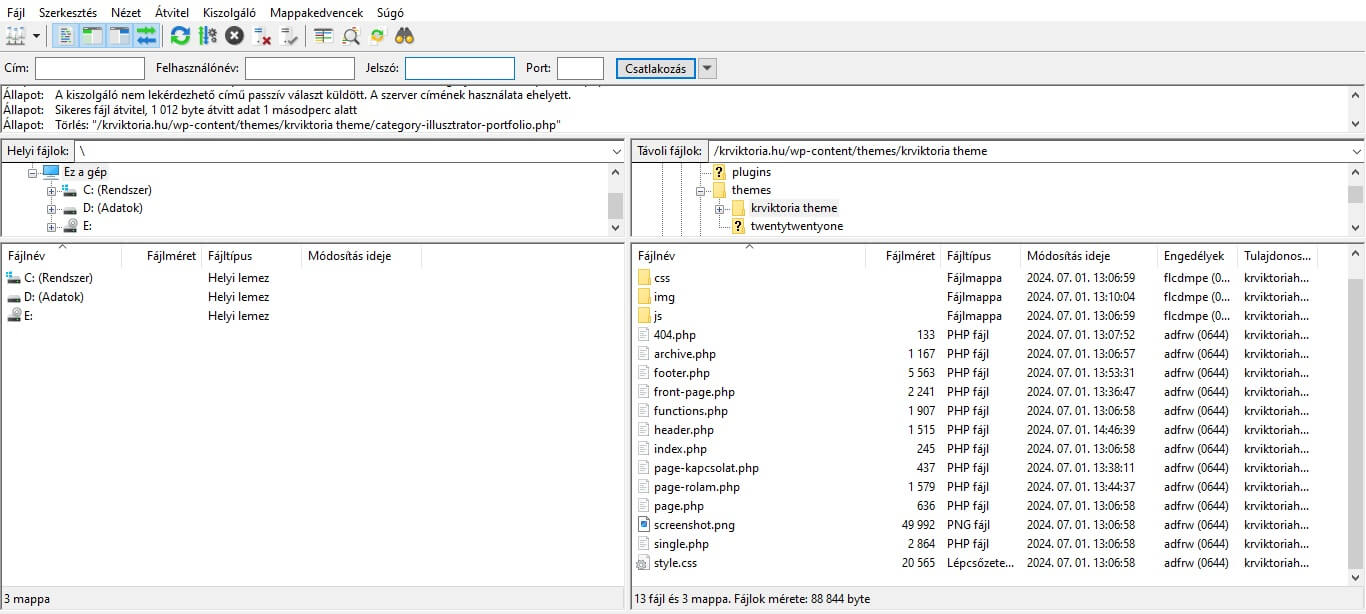Toggle directory comparison
The width and height of the screenshot is (1366, 614).
click(351, 36)
